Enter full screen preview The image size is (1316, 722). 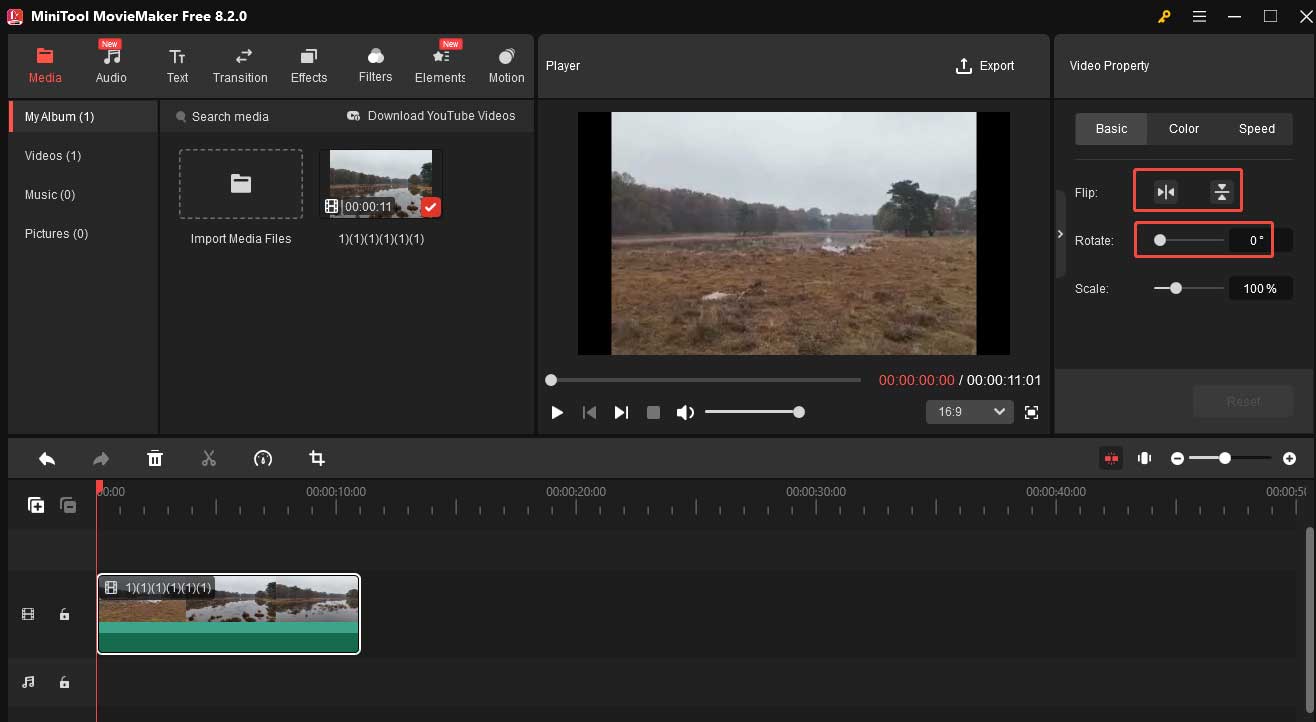tap(1032, 412)
